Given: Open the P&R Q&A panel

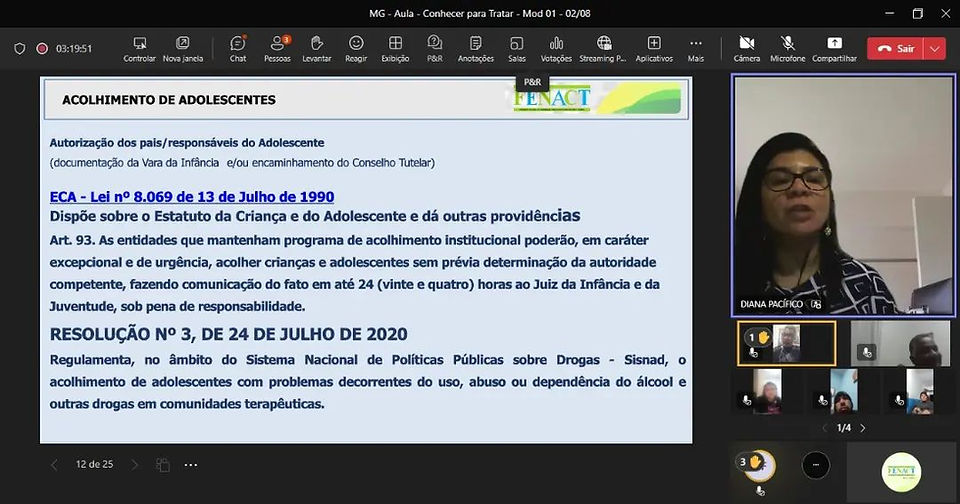Looking at the screenshot, I should pos(435,49).
